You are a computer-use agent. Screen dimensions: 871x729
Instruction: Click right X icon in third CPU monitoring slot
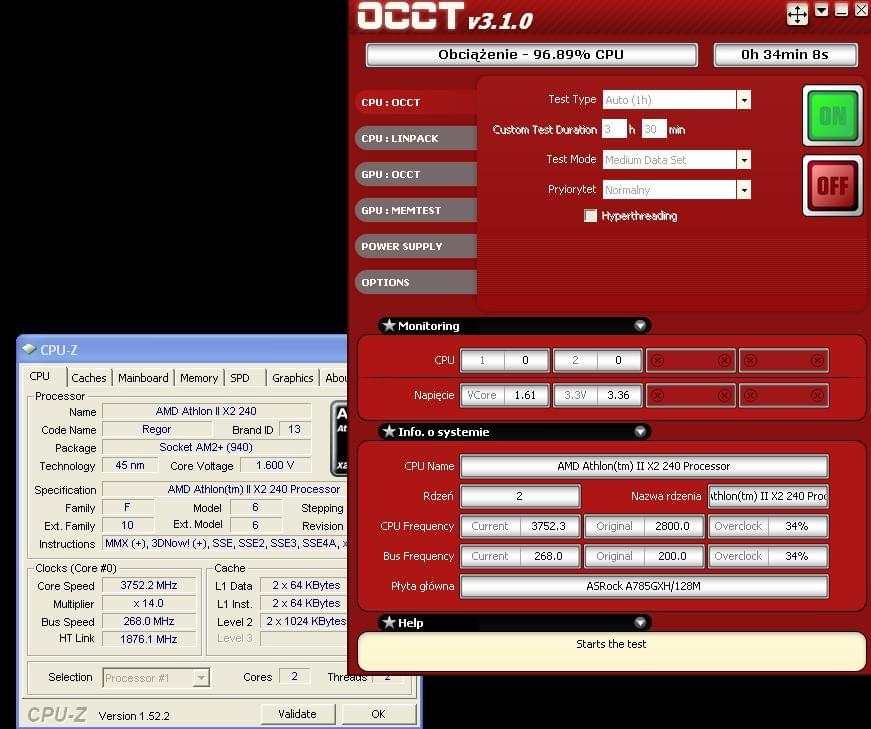tap(724, 361)
